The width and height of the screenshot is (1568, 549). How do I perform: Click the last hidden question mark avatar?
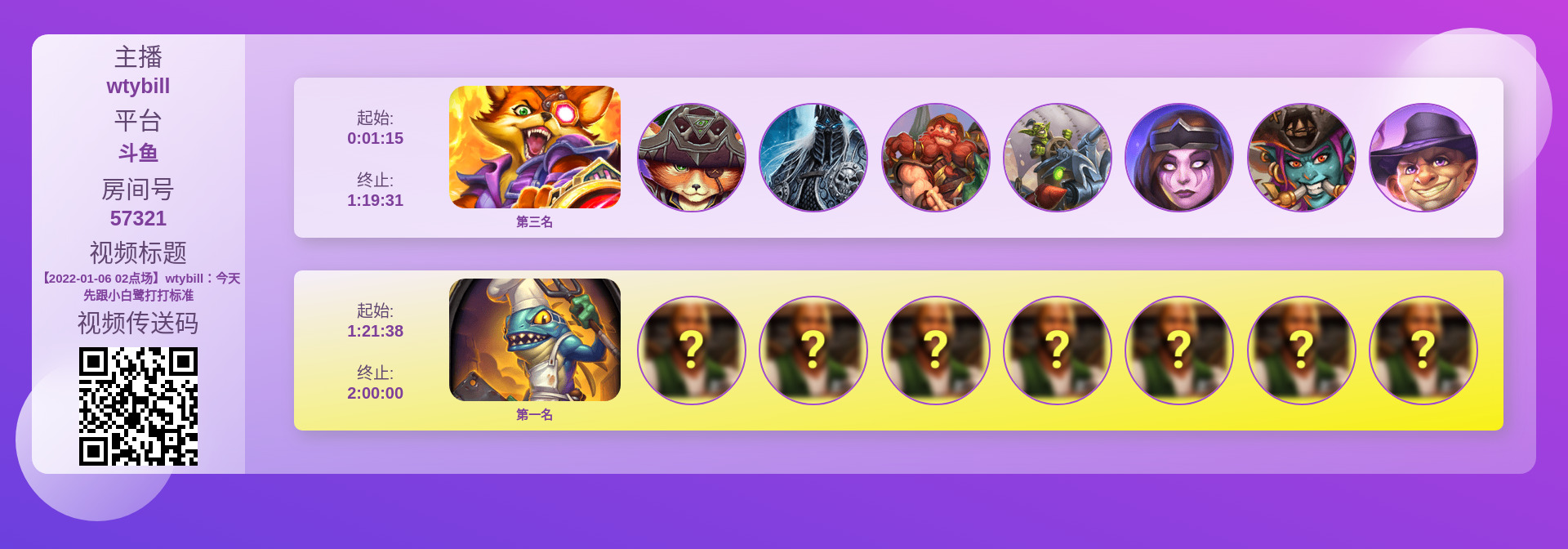1423,350
